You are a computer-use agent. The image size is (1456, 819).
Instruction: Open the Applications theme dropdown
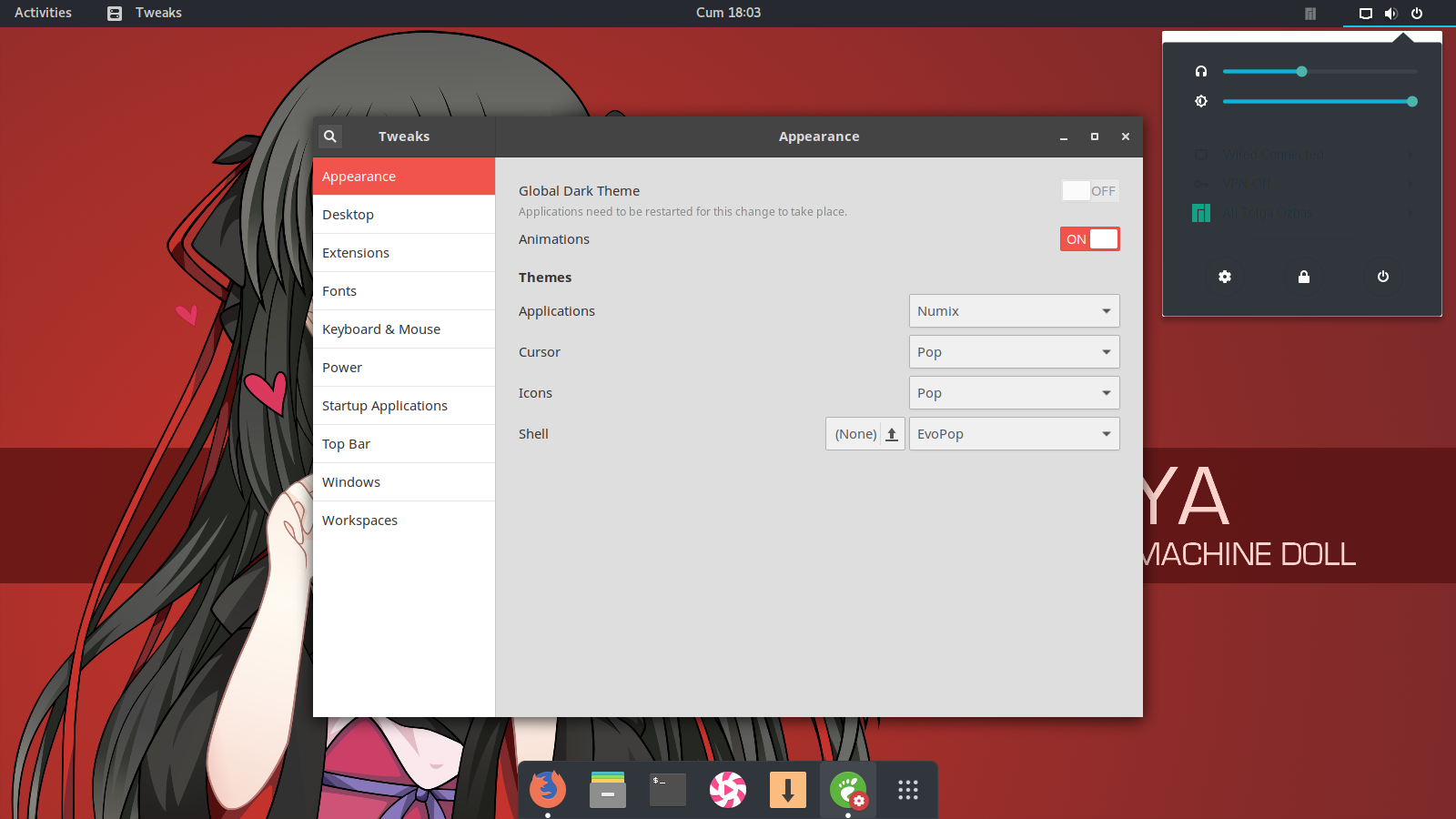(1015, 311)
